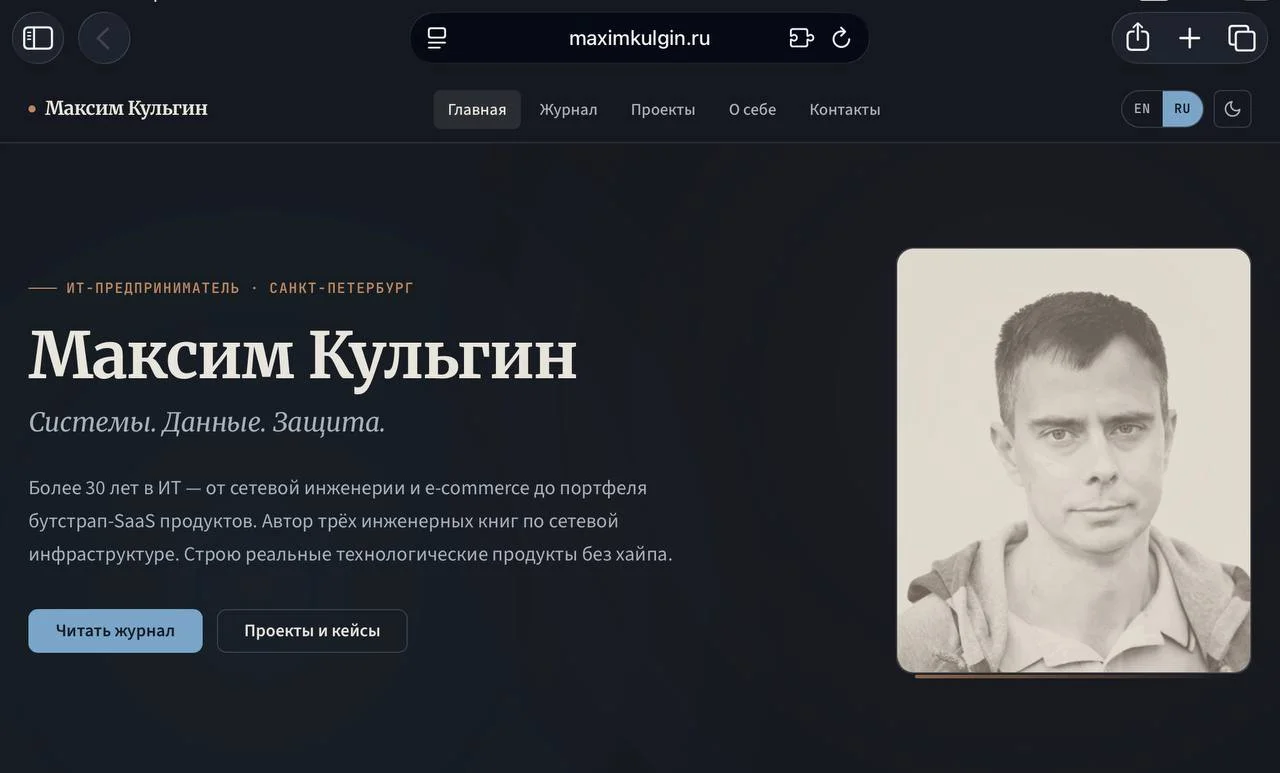Open the О себе page
1280x773 pixels.
pos(752,109)
